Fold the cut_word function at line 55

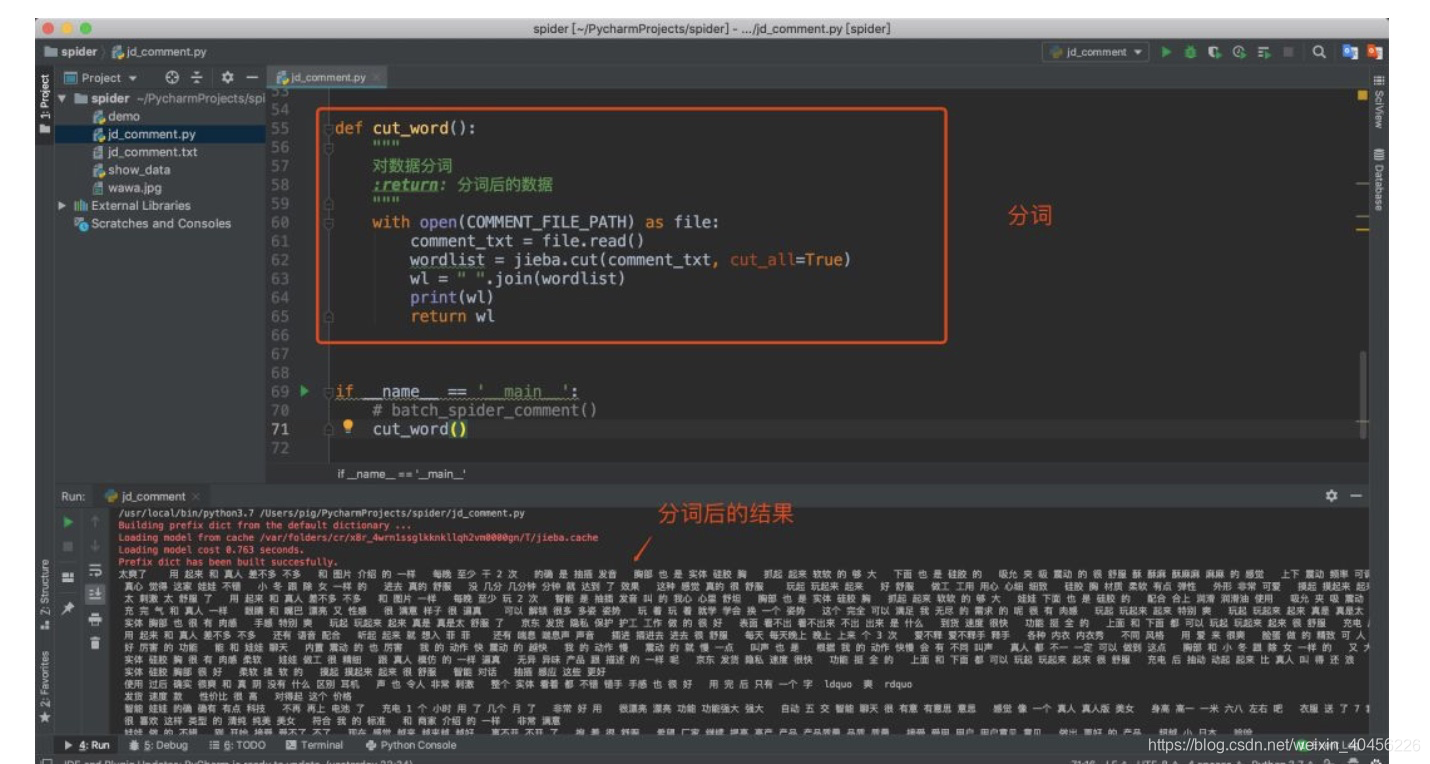click(x=327, y=128)
